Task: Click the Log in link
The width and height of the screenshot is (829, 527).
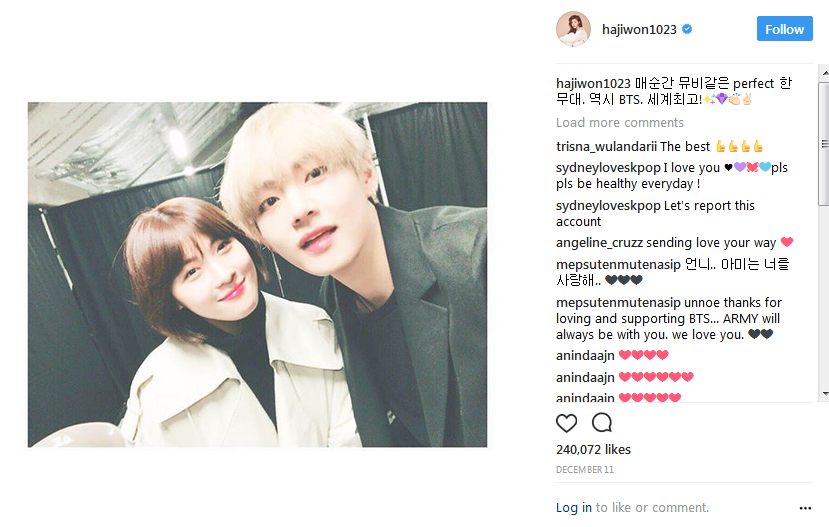Action: pos(574,508)
